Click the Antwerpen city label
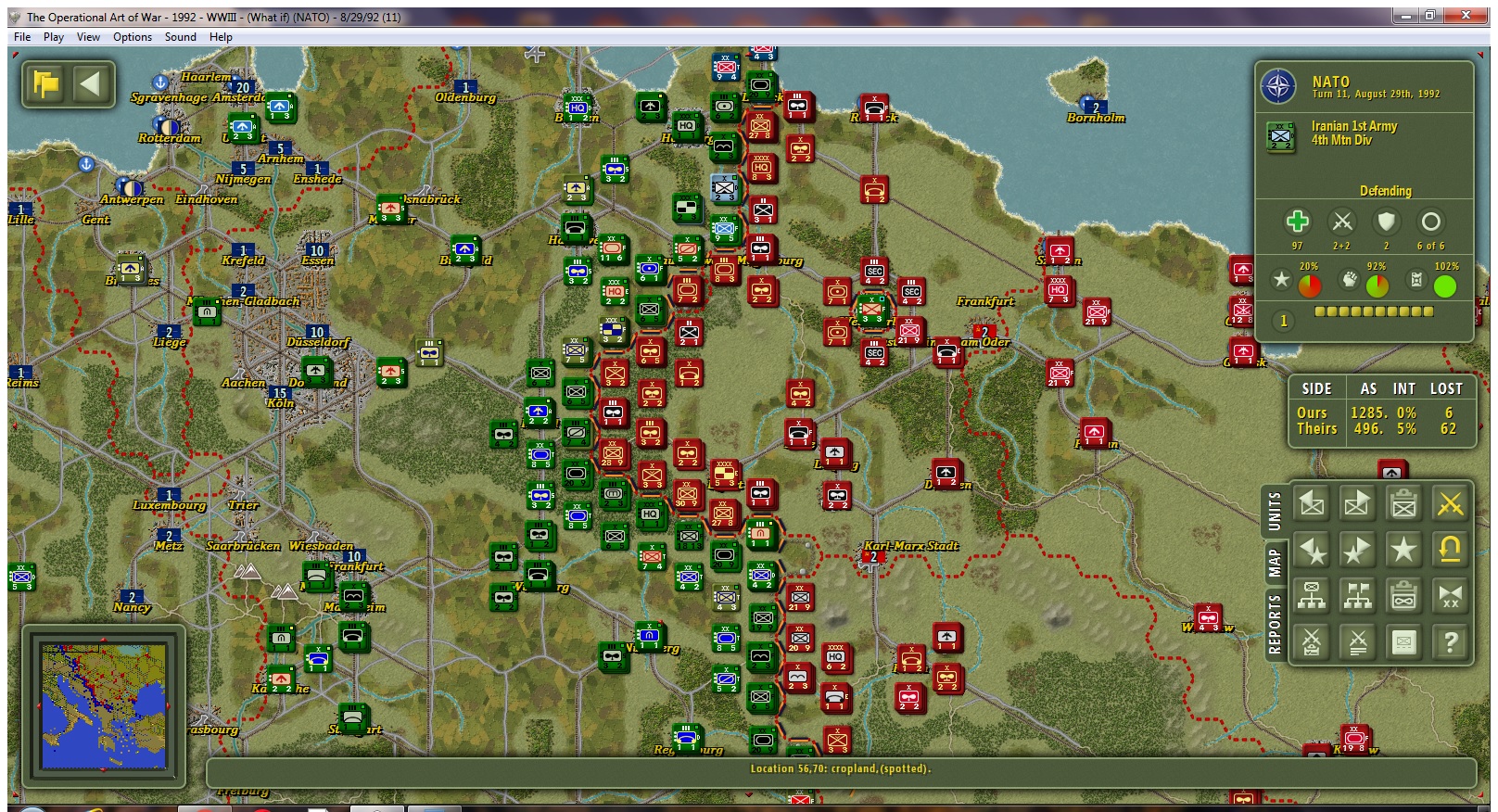 pos(132,199)
